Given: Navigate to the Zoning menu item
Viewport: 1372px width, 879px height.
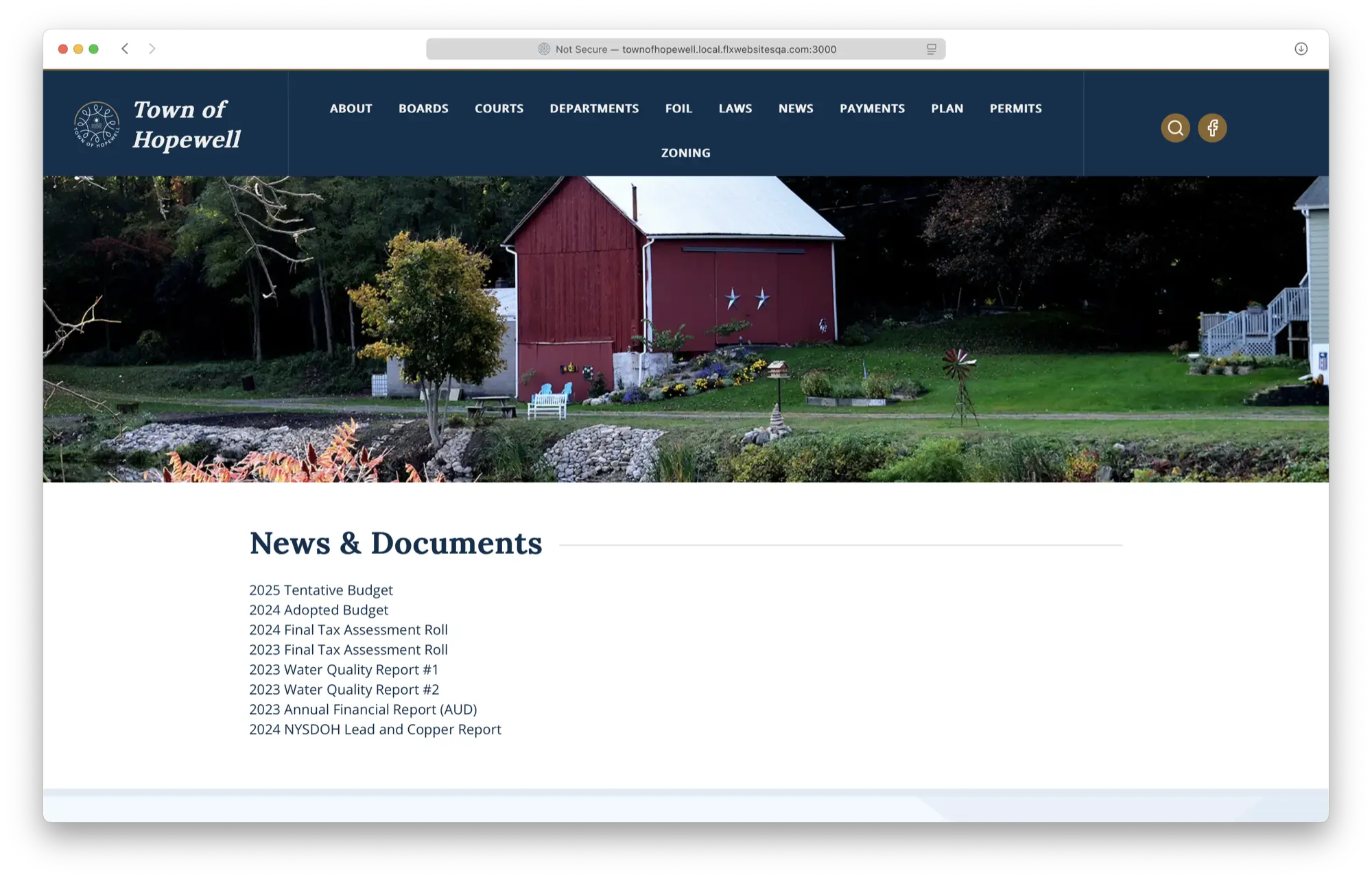Looking at the screenshot, I should tap(685, 153).
